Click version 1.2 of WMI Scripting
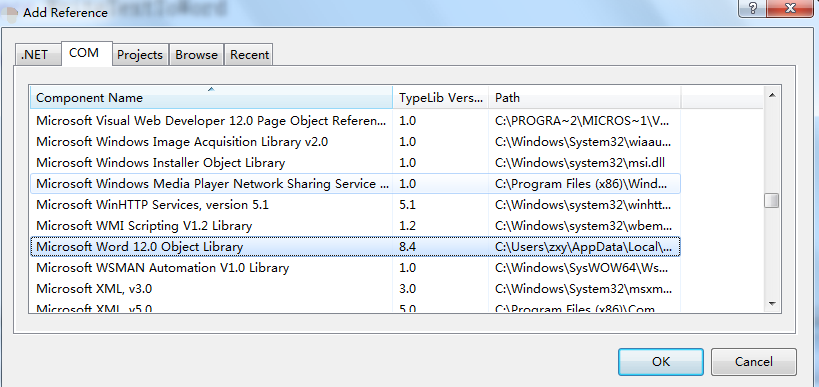819x387 pixels. (407, 226)
